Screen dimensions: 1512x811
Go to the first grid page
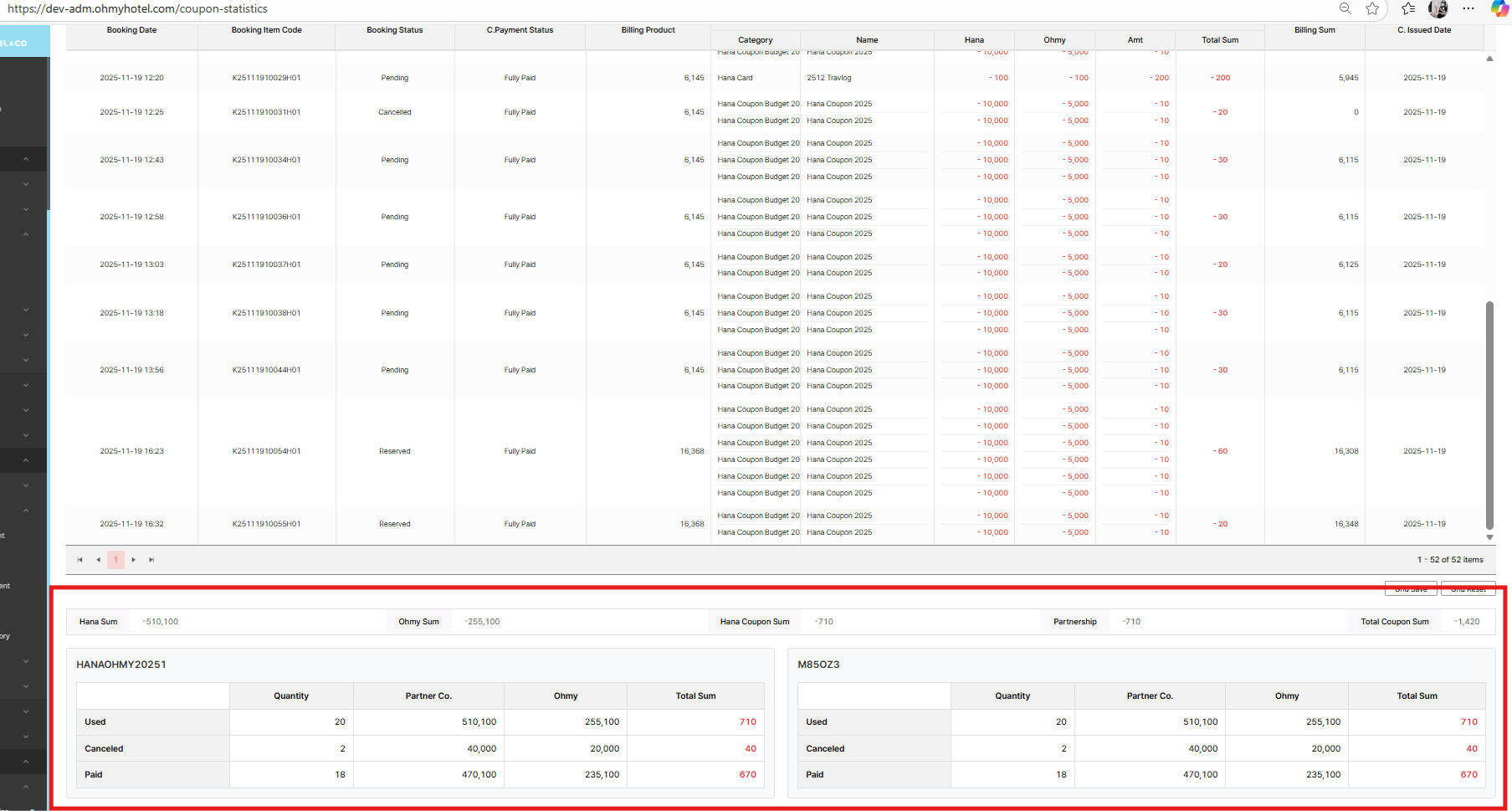click(x=80, y=560)
